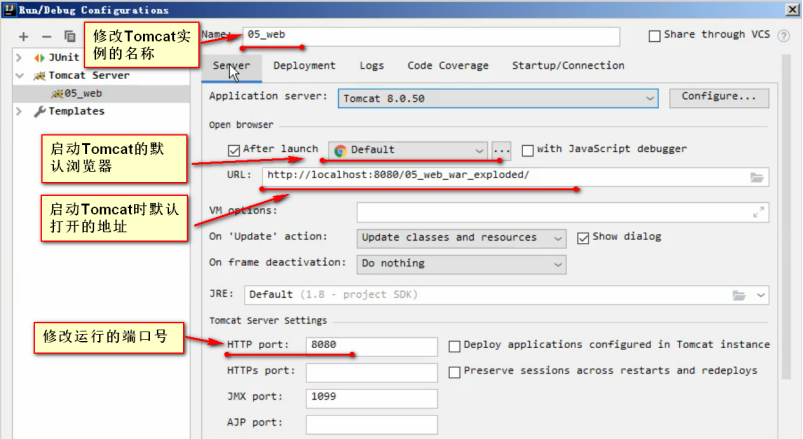Click the HTTPs port input field
Viewport: 803px width, 439px height.
[x=372, y=372]
